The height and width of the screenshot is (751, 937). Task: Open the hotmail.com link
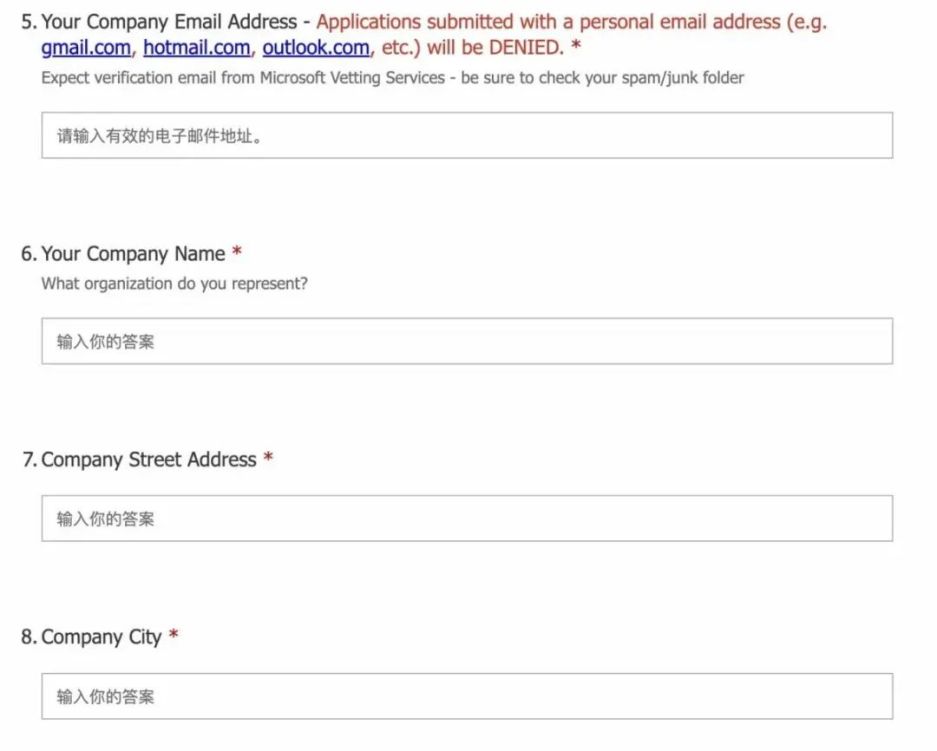pos(197,48)
